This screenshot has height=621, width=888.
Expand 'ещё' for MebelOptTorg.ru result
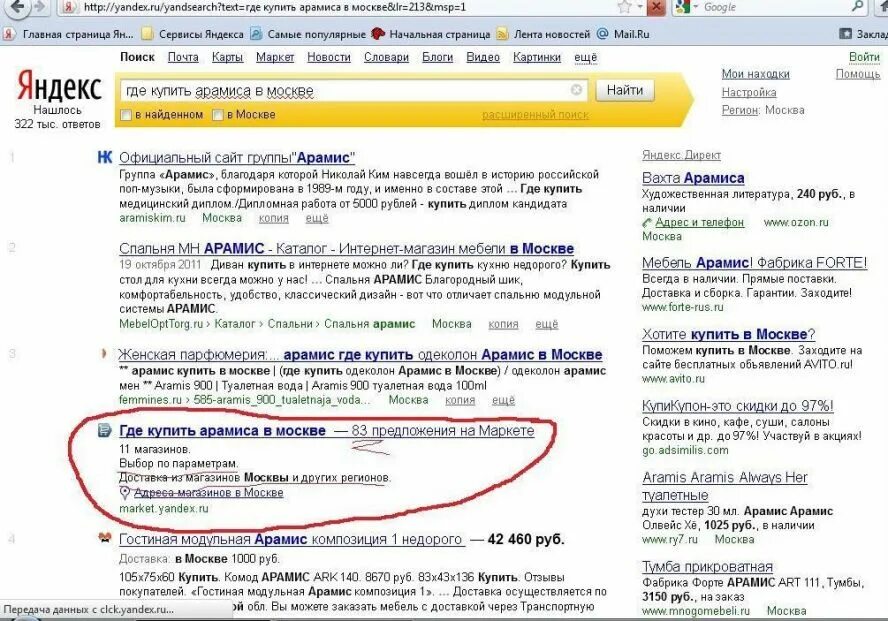click(547, 324)
